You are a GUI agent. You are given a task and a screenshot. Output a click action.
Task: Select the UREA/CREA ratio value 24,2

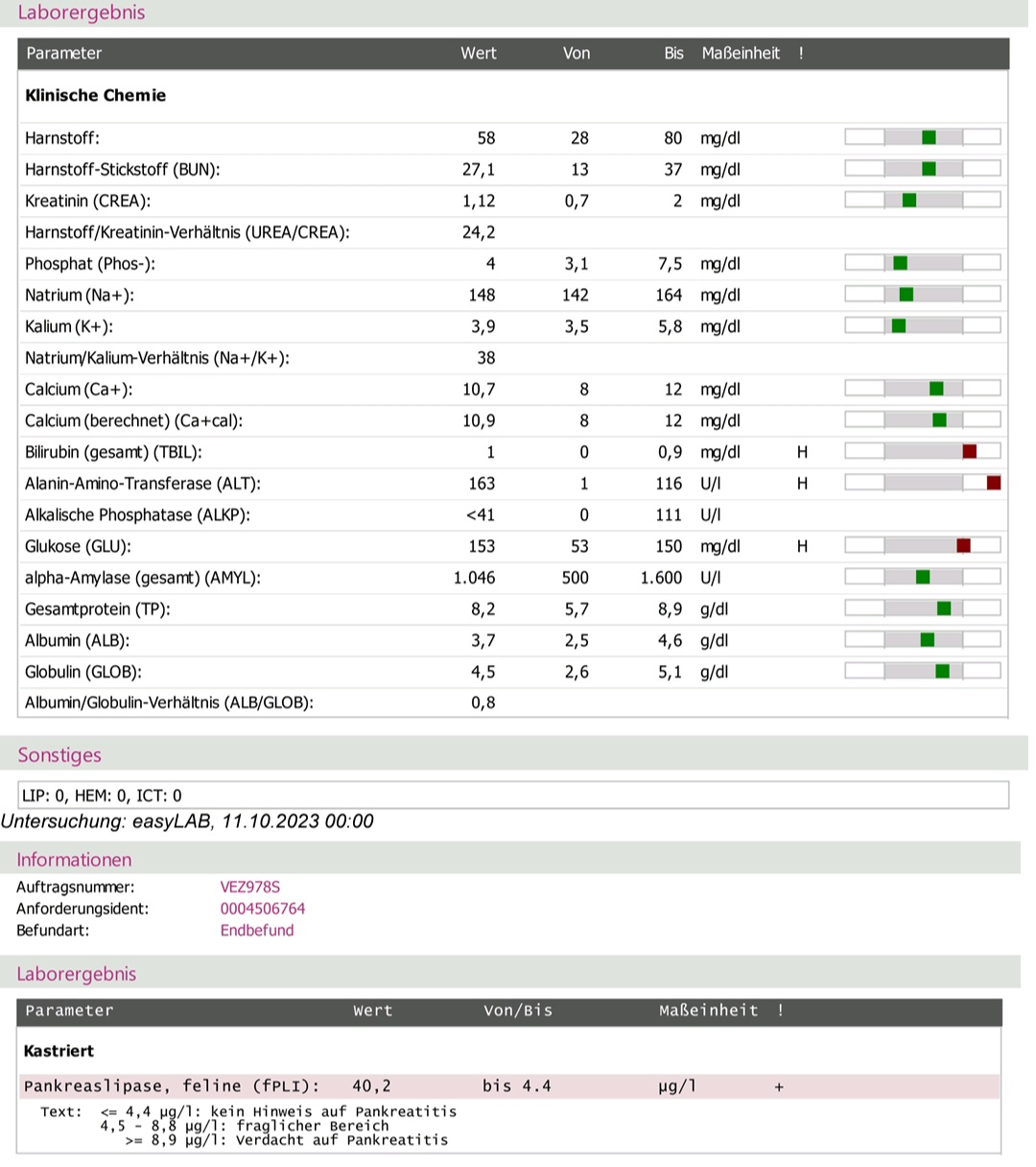click(479, 232)
